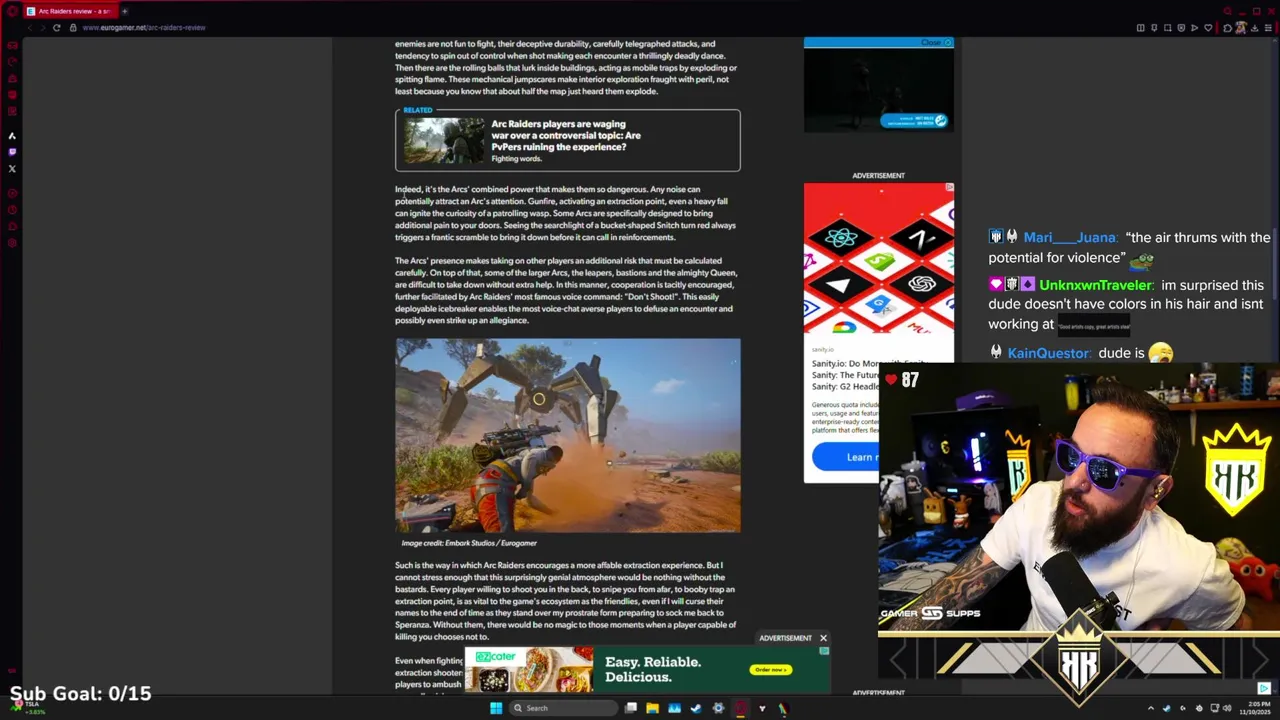Reload the Eurogamer page
The width and height of the screenshot is (1280, 720).
[57, 28]
